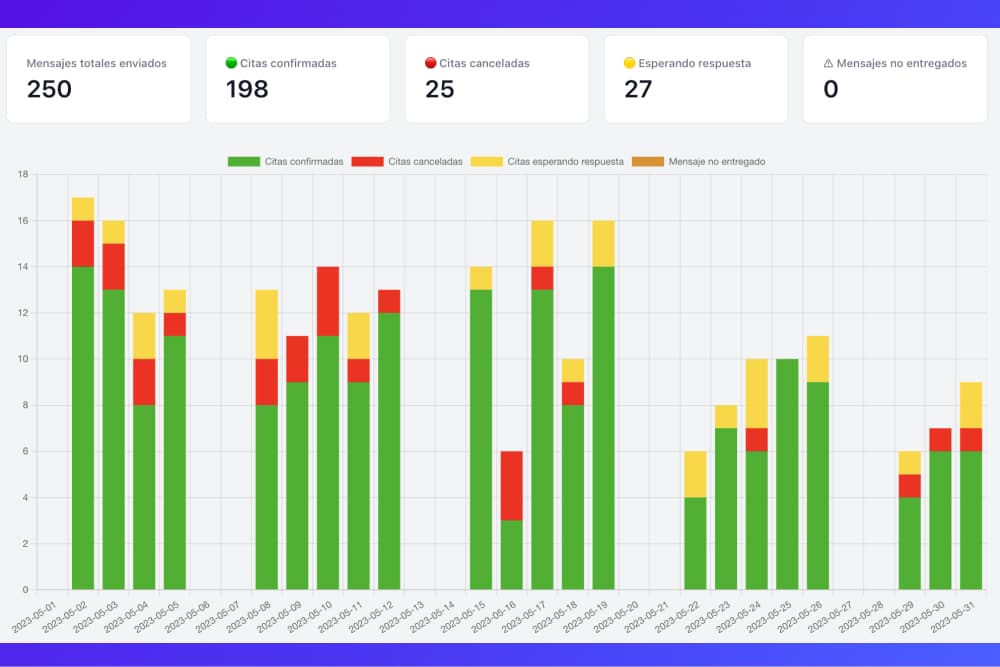This screenshot has width=1000, height=667.
Task: Click the yellow segment of the 2023-05-19 bar
Action: click(x=603, y=244)
